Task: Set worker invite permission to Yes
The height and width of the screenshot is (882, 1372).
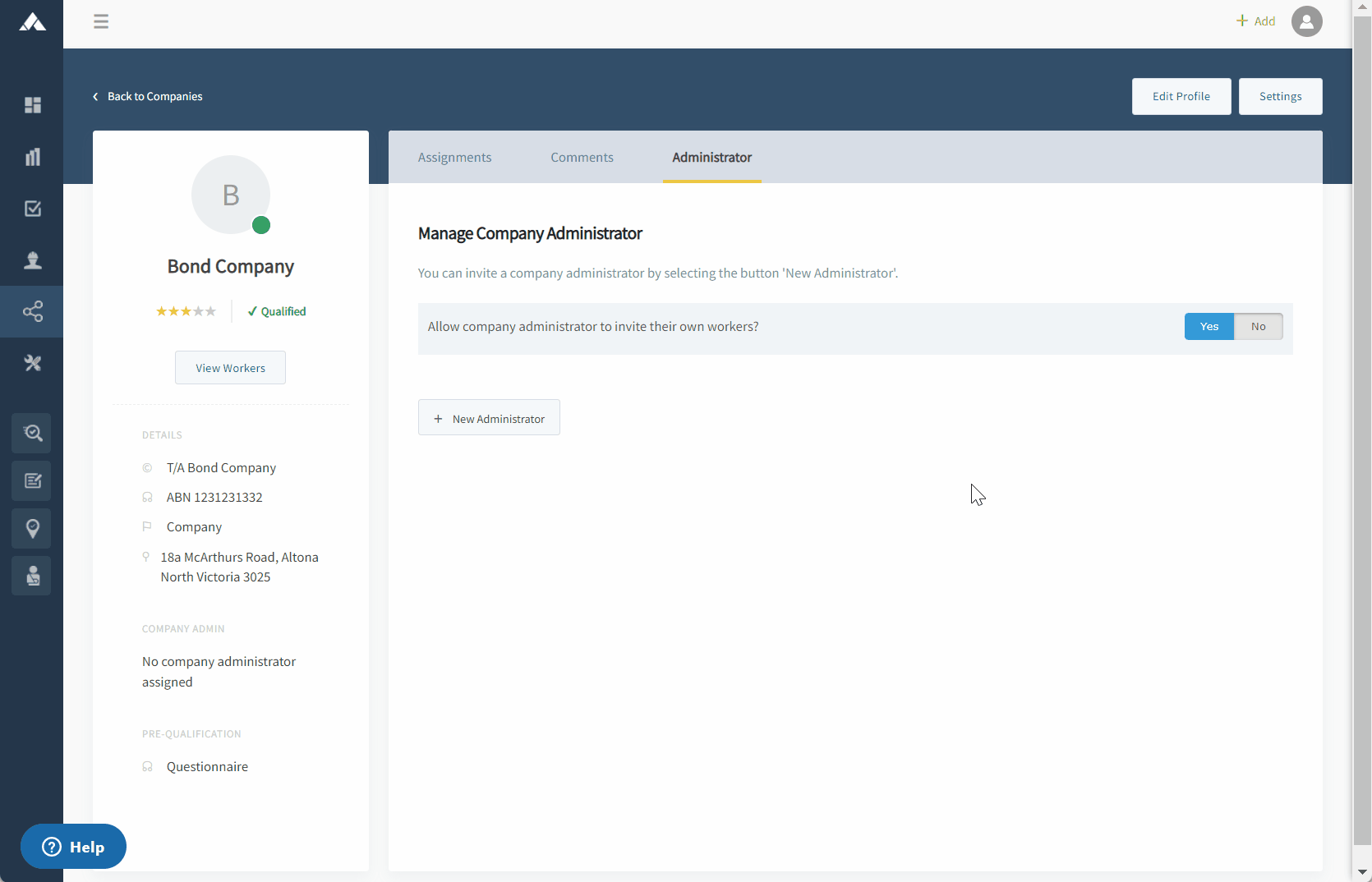Action: click(1209, 326)
